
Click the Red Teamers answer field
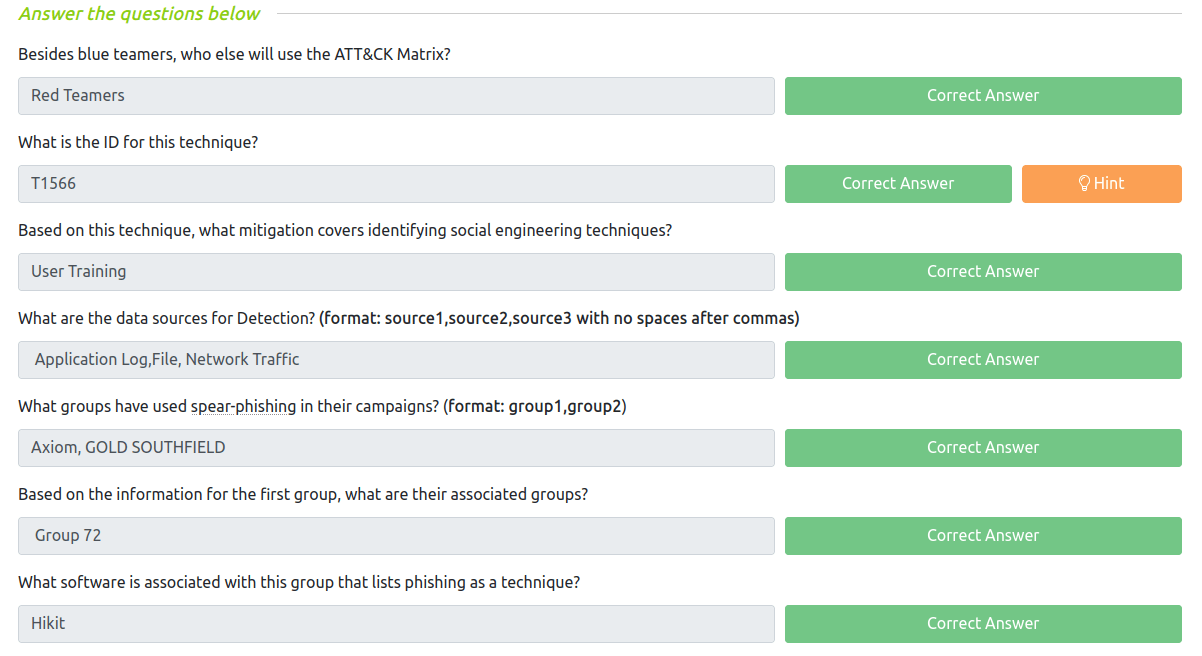coord(396,96)
